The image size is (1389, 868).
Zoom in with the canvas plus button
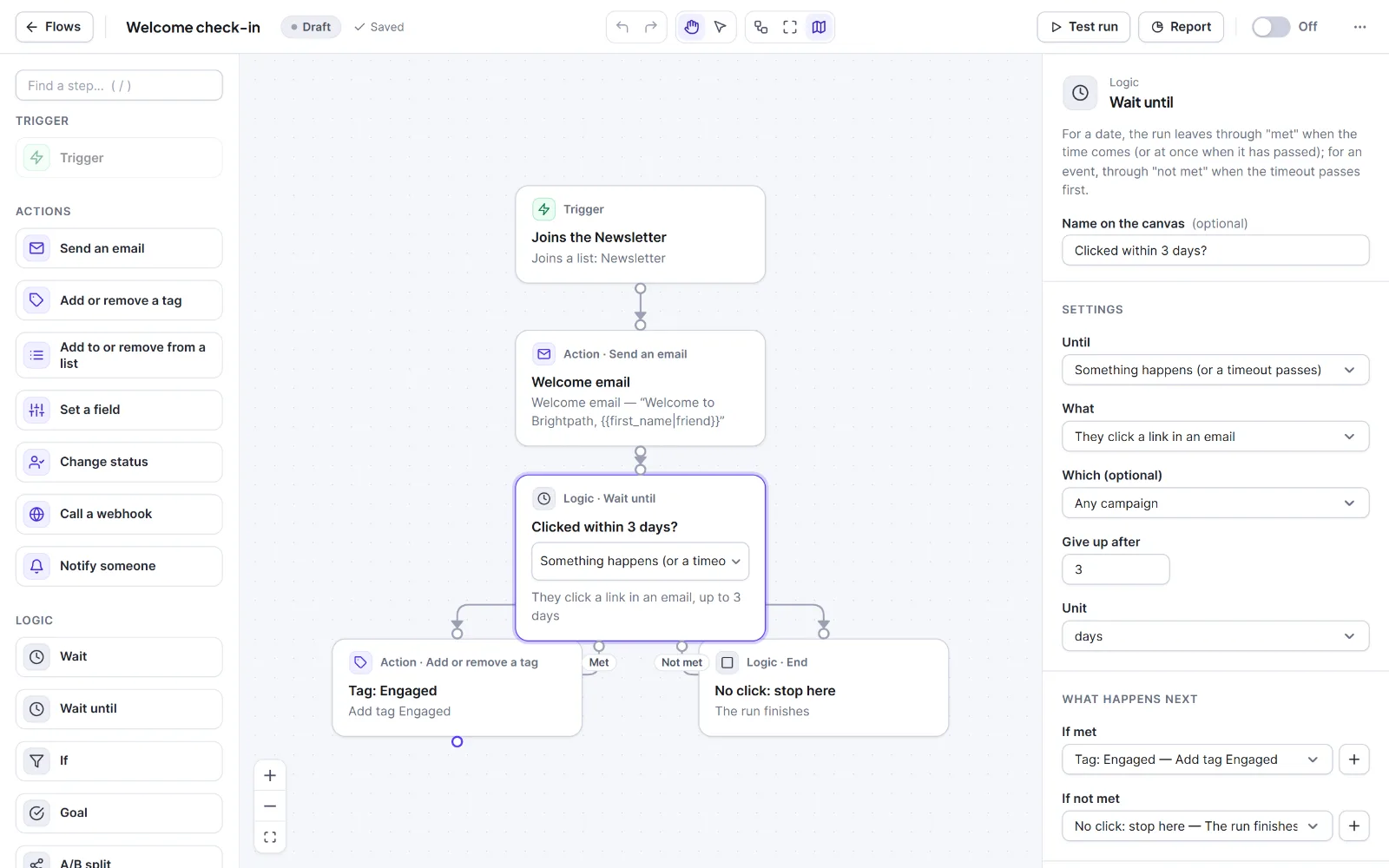coord(270,776)
